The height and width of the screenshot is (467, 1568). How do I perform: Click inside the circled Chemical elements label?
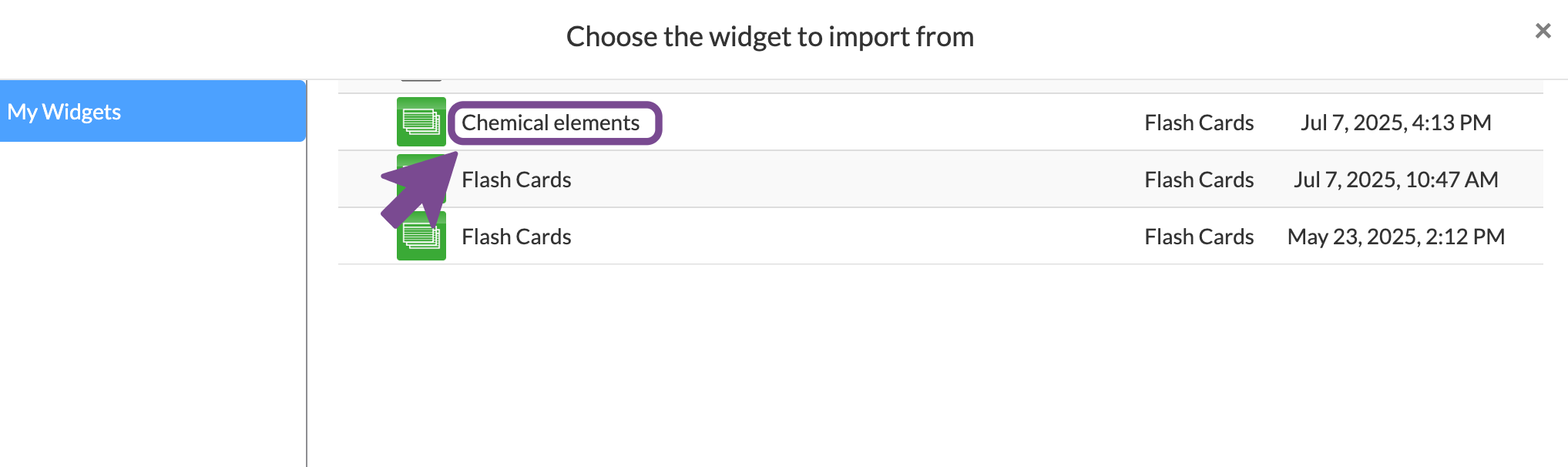coord(549,121)
